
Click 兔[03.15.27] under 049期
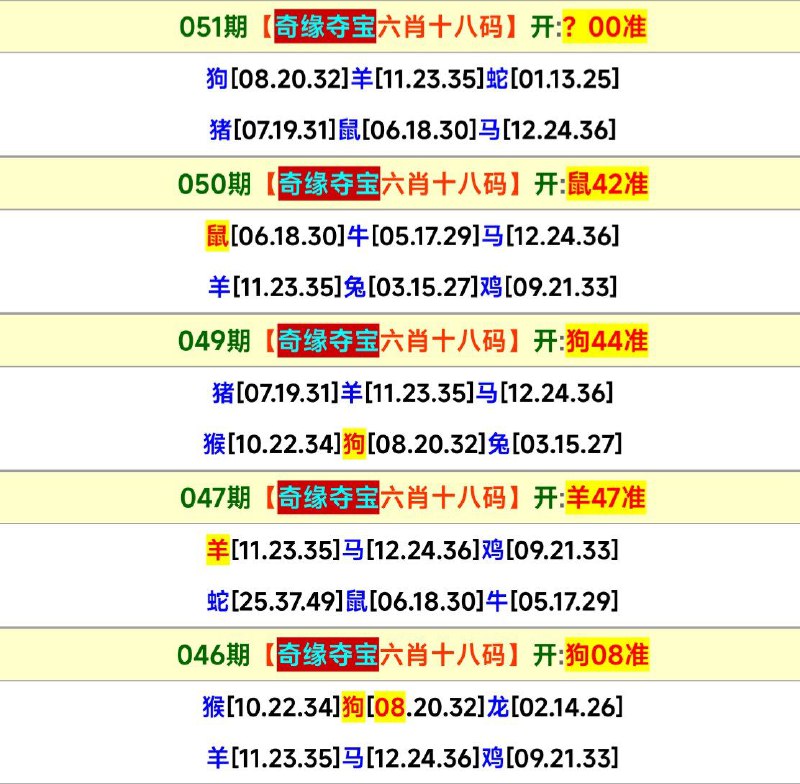[555, 444]
